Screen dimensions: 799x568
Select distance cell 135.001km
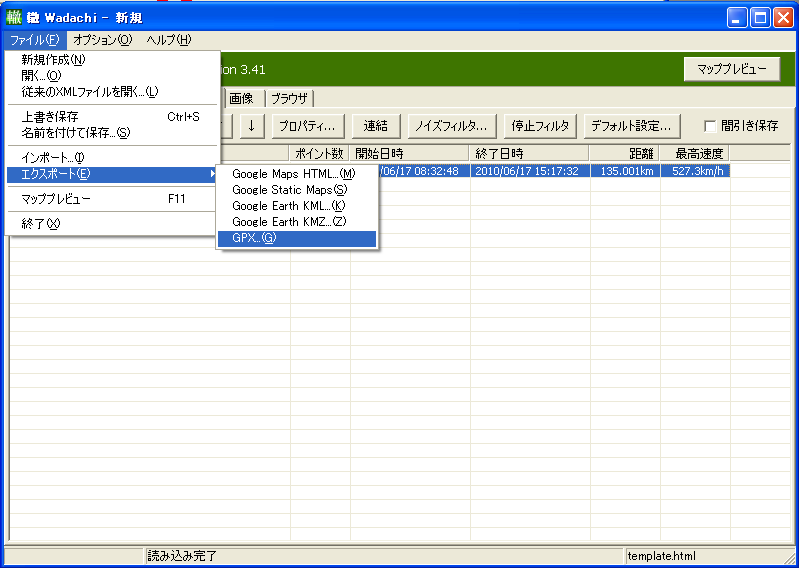(x=626, y=171)
